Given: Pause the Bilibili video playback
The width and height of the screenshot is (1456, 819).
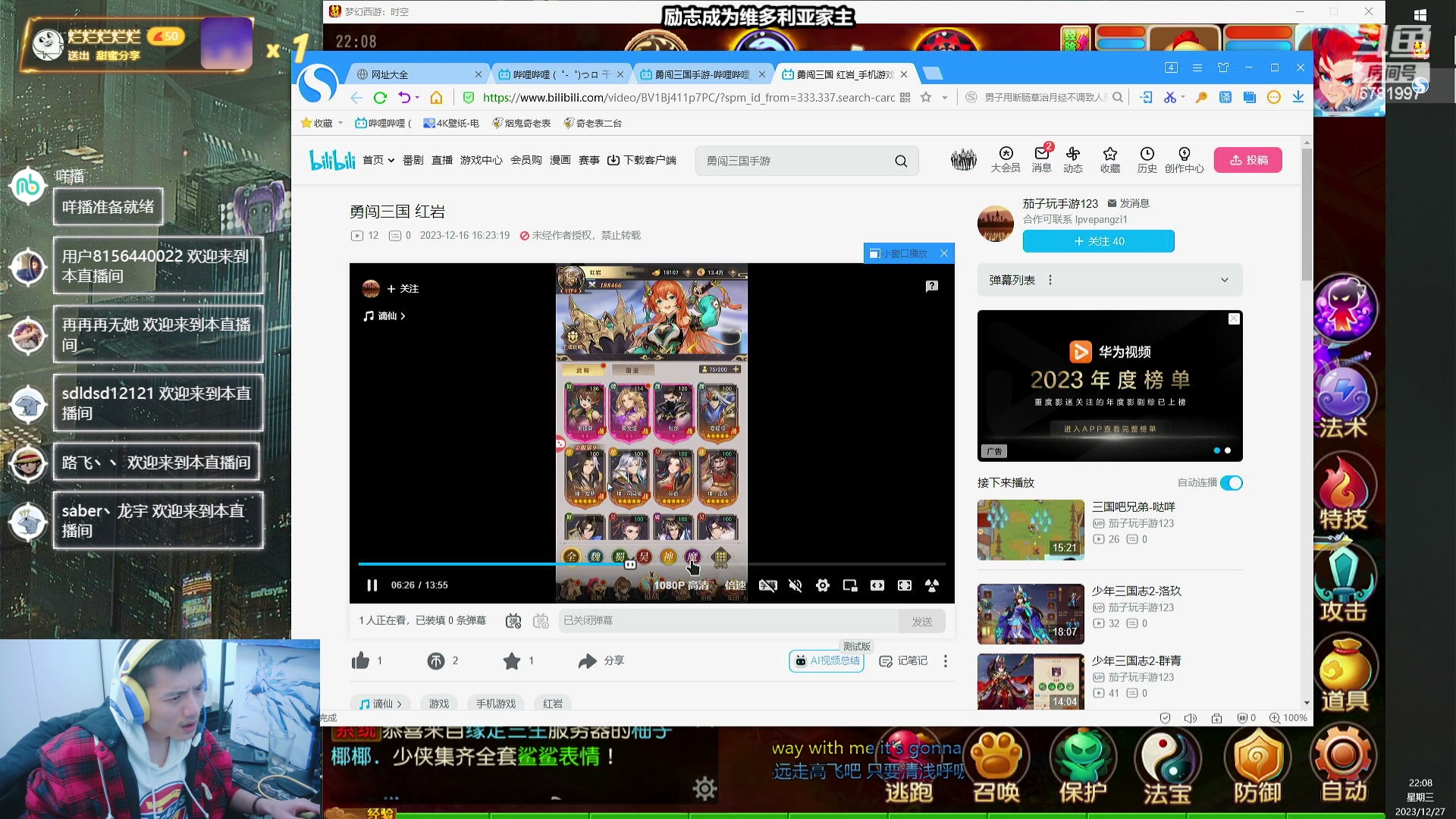Looking at the screenshot, I should [372, 585].
